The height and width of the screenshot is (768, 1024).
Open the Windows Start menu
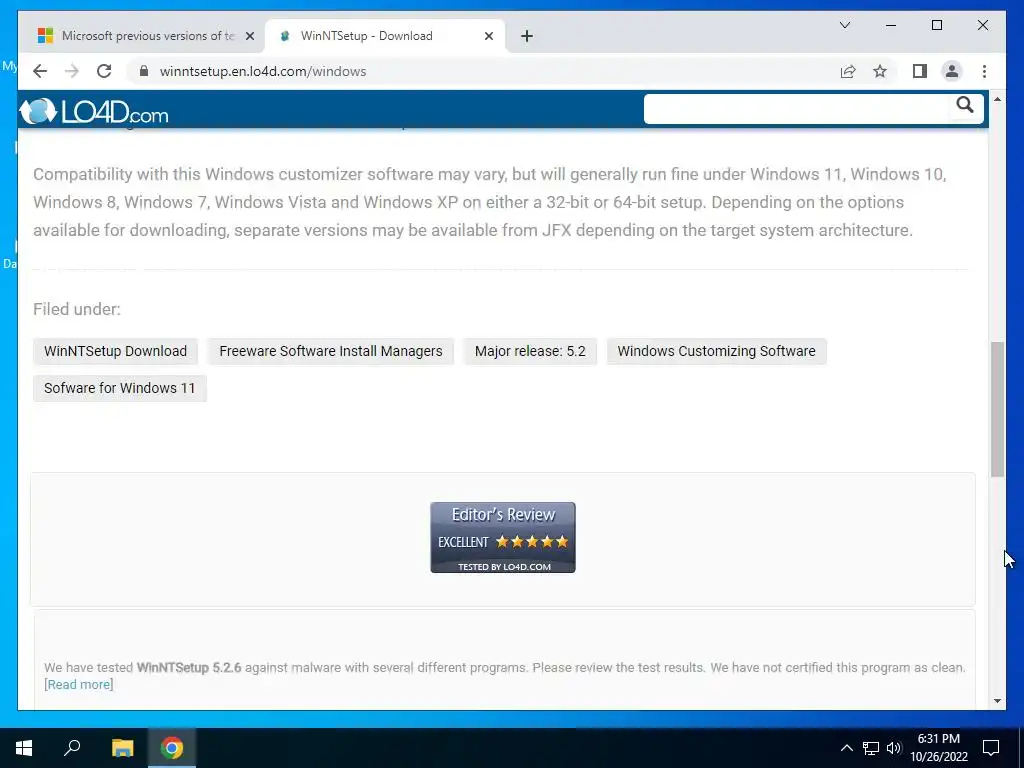24,748
